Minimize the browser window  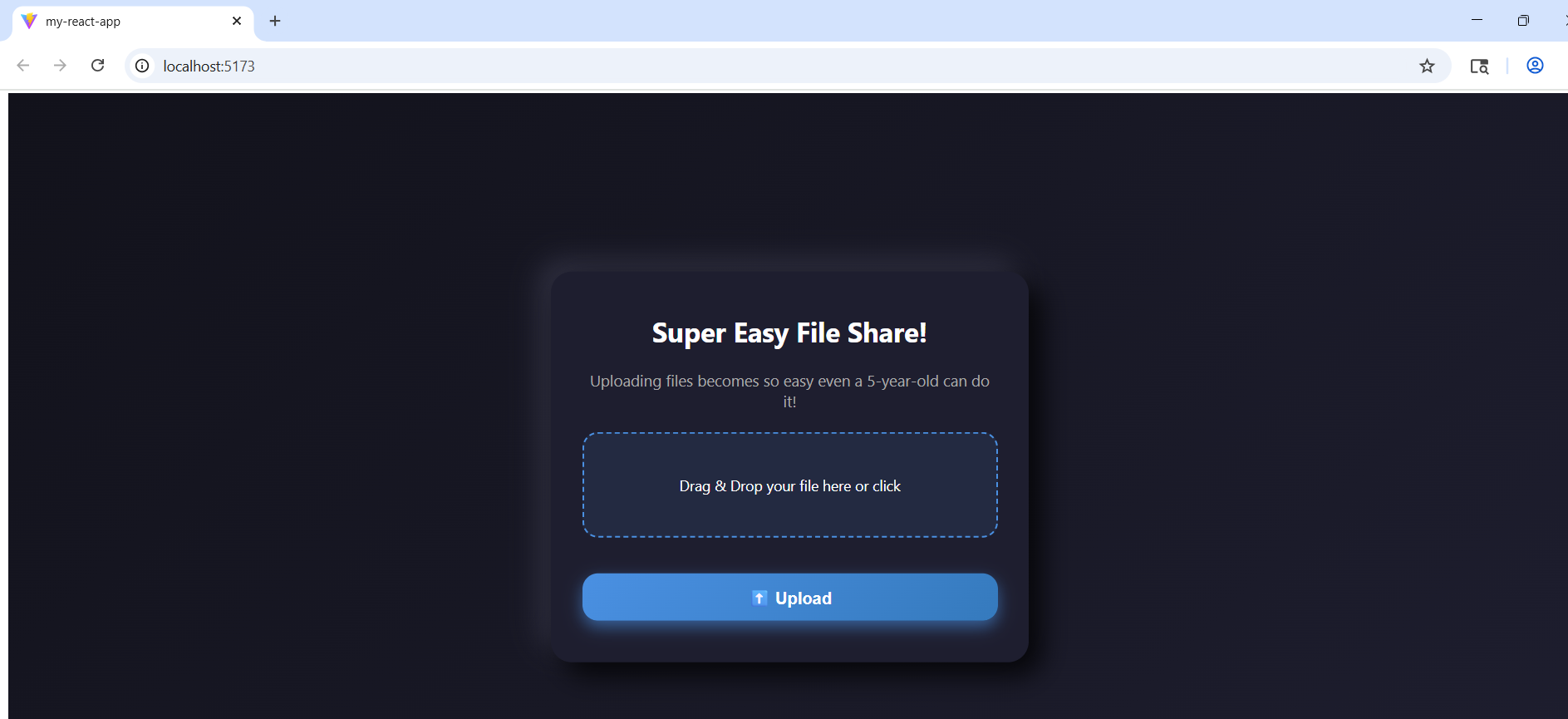tap(1477, 20)
